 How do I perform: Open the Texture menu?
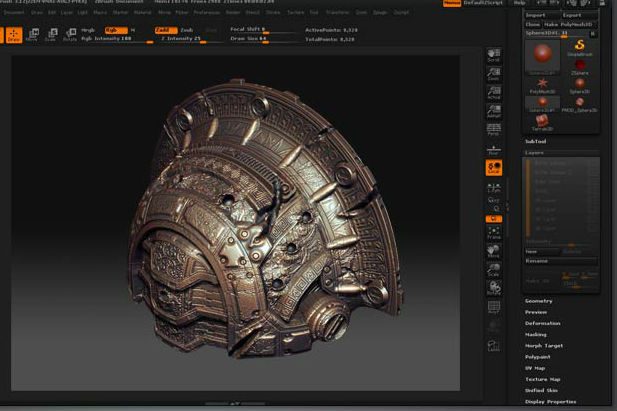295,13
